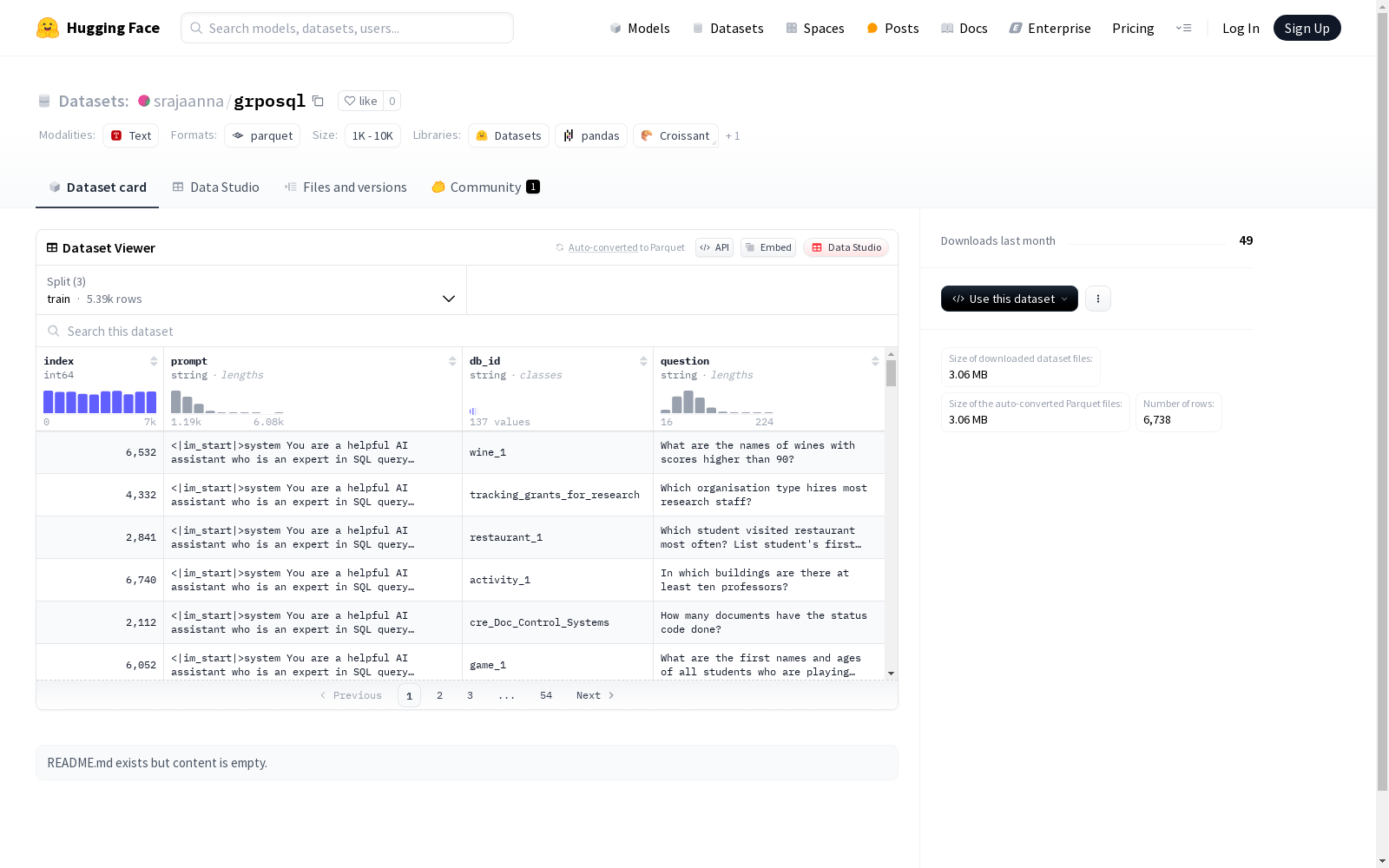The width and height of the screenshot is (1389, 868).
Task: Open the navigation extra menu icon
Action: point(1183,28)
